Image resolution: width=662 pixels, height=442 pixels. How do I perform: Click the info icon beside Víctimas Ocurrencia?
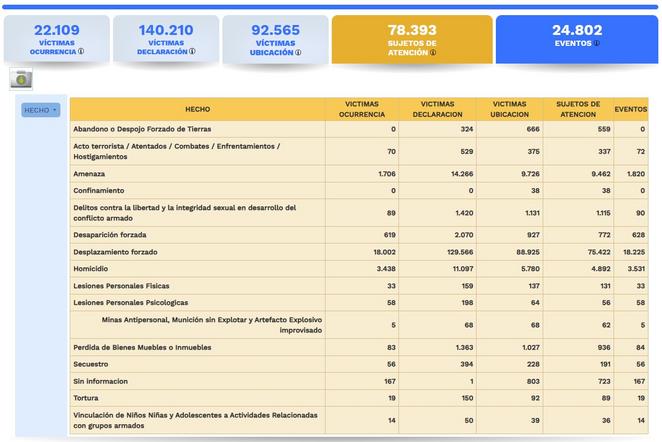tap(81, 52)
